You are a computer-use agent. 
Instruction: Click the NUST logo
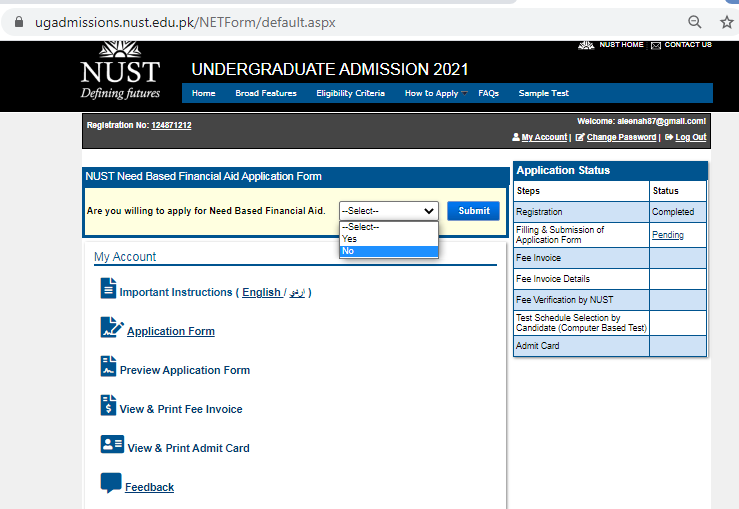pos(120,71)
